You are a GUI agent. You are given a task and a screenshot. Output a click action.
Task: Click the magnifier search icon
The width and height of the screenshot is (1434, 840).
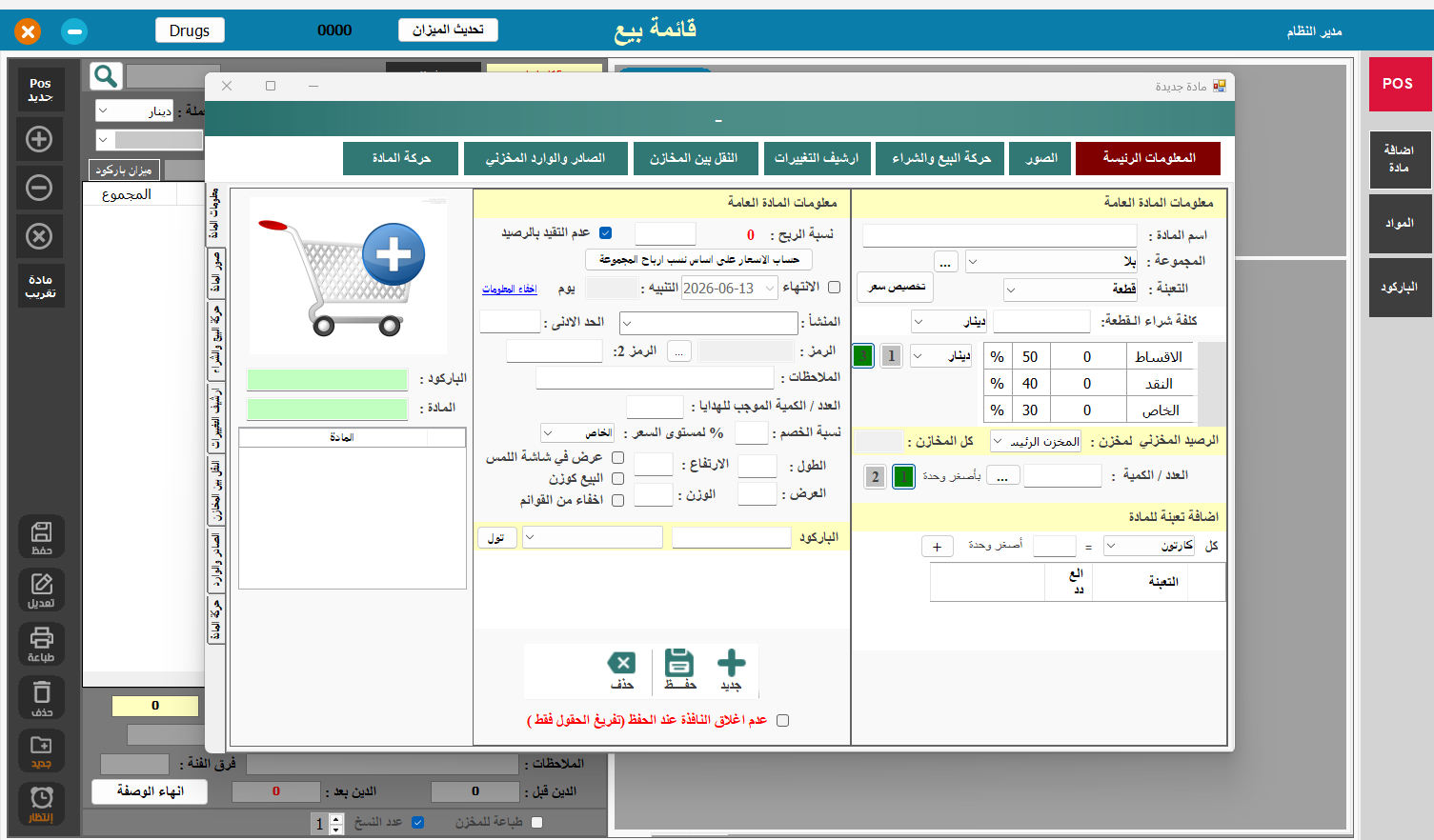coord(106,76)
